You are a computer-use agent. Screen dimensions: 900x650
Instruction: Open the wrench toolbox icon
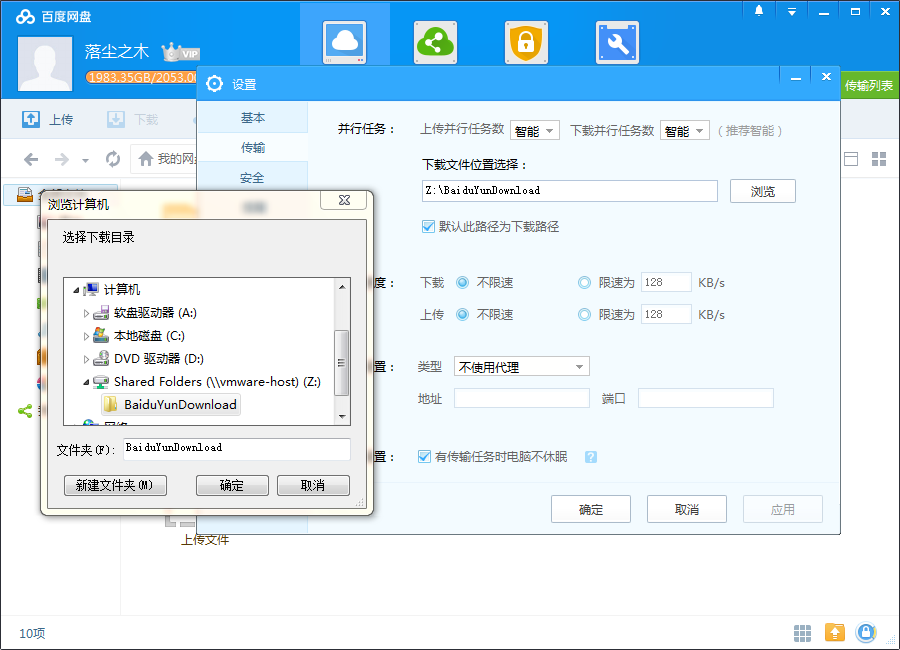618,42
